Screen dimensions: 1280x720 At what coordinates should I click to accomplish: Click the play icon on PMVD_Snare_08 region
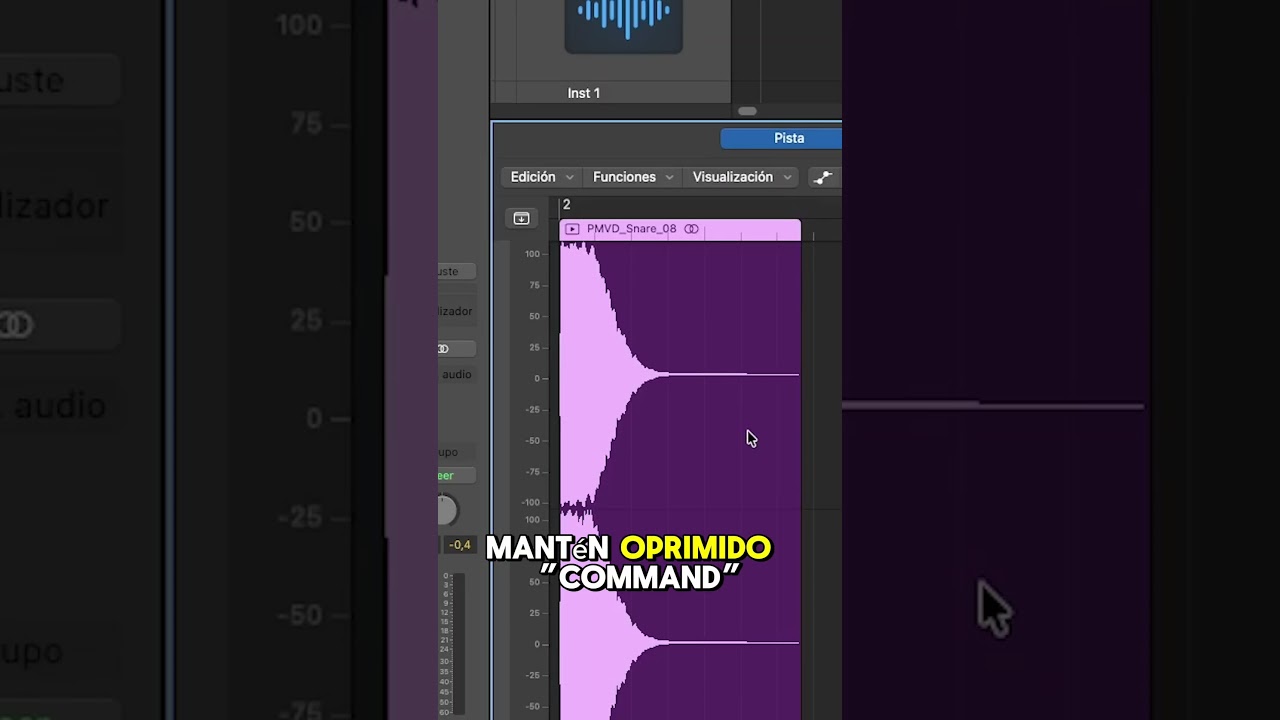pyautogui.click(x=572, y=229)
